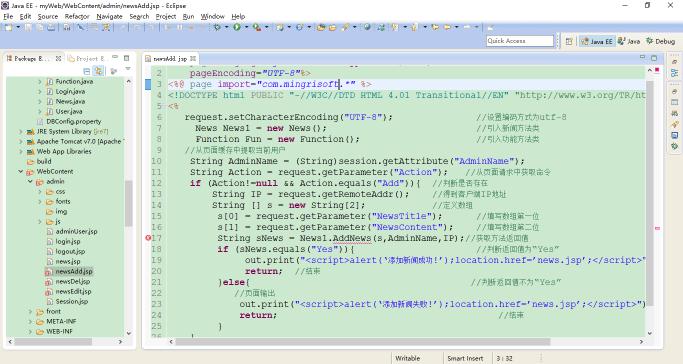683x364 pixels.
Task: Click the New file toolbar icon
Action: pyautogui.click(x=8, y=27)
